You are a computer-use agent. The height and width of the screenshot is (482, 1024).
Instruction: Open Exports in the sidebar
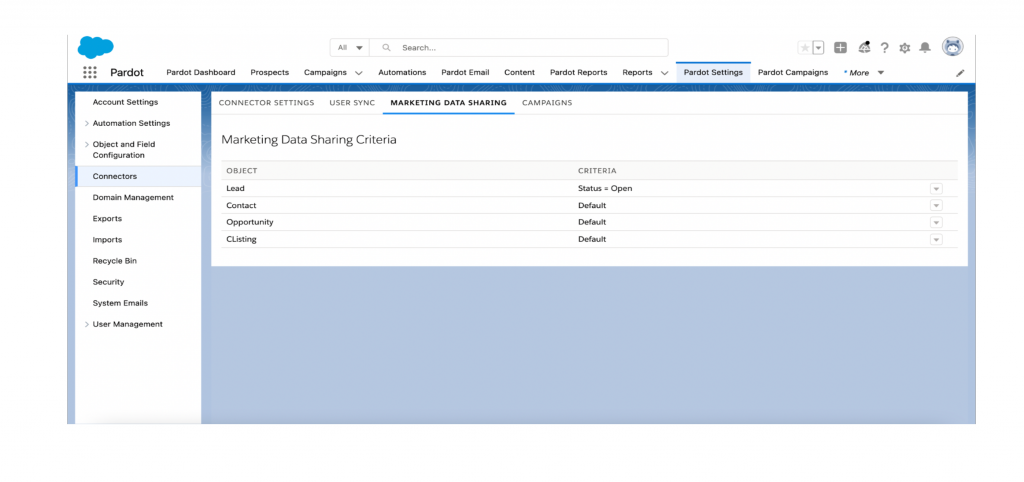tap(107, 219)
